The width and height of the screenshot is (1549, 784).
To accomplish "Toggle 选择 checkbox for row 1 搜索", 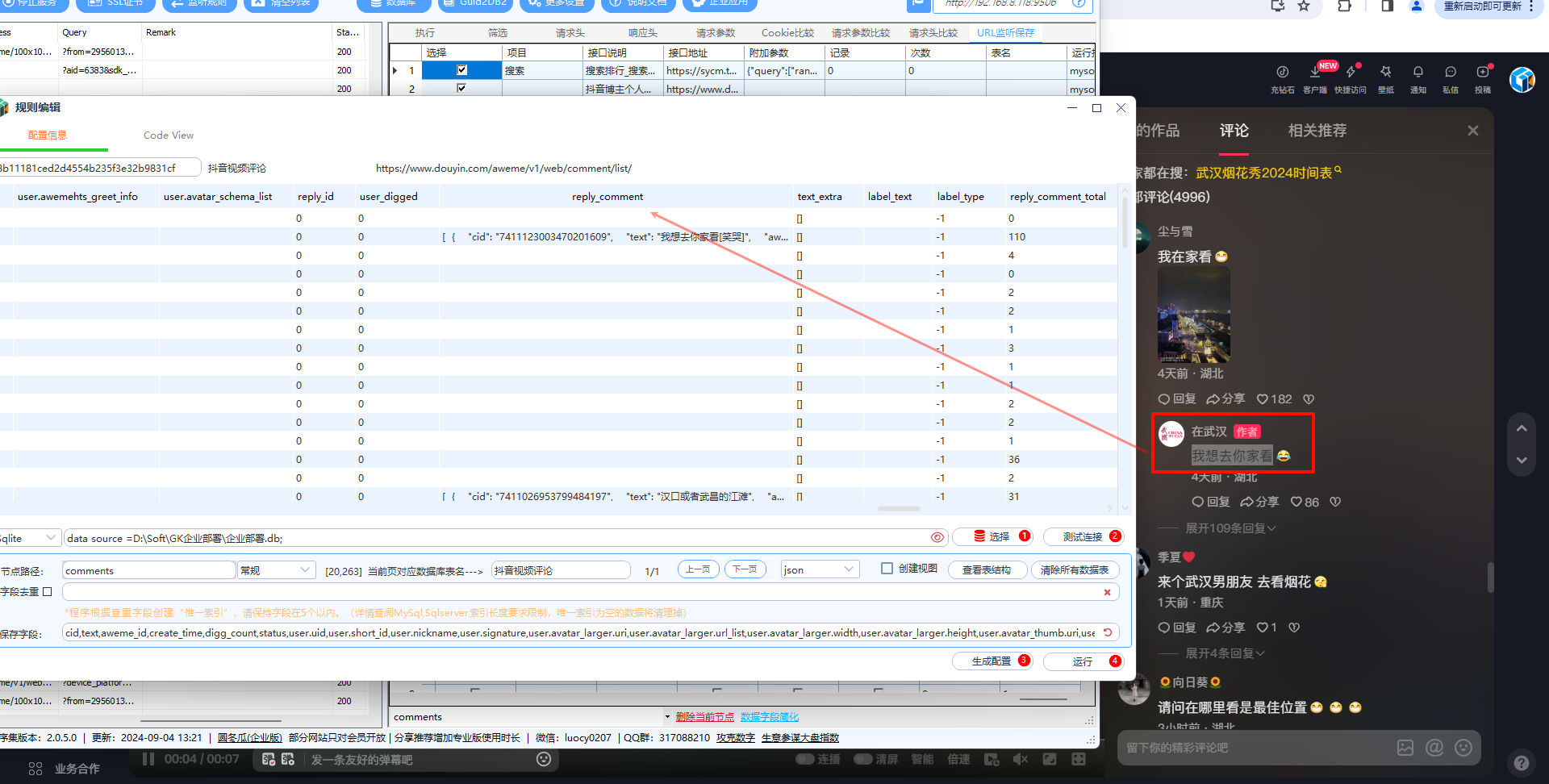I will (461, 70).
